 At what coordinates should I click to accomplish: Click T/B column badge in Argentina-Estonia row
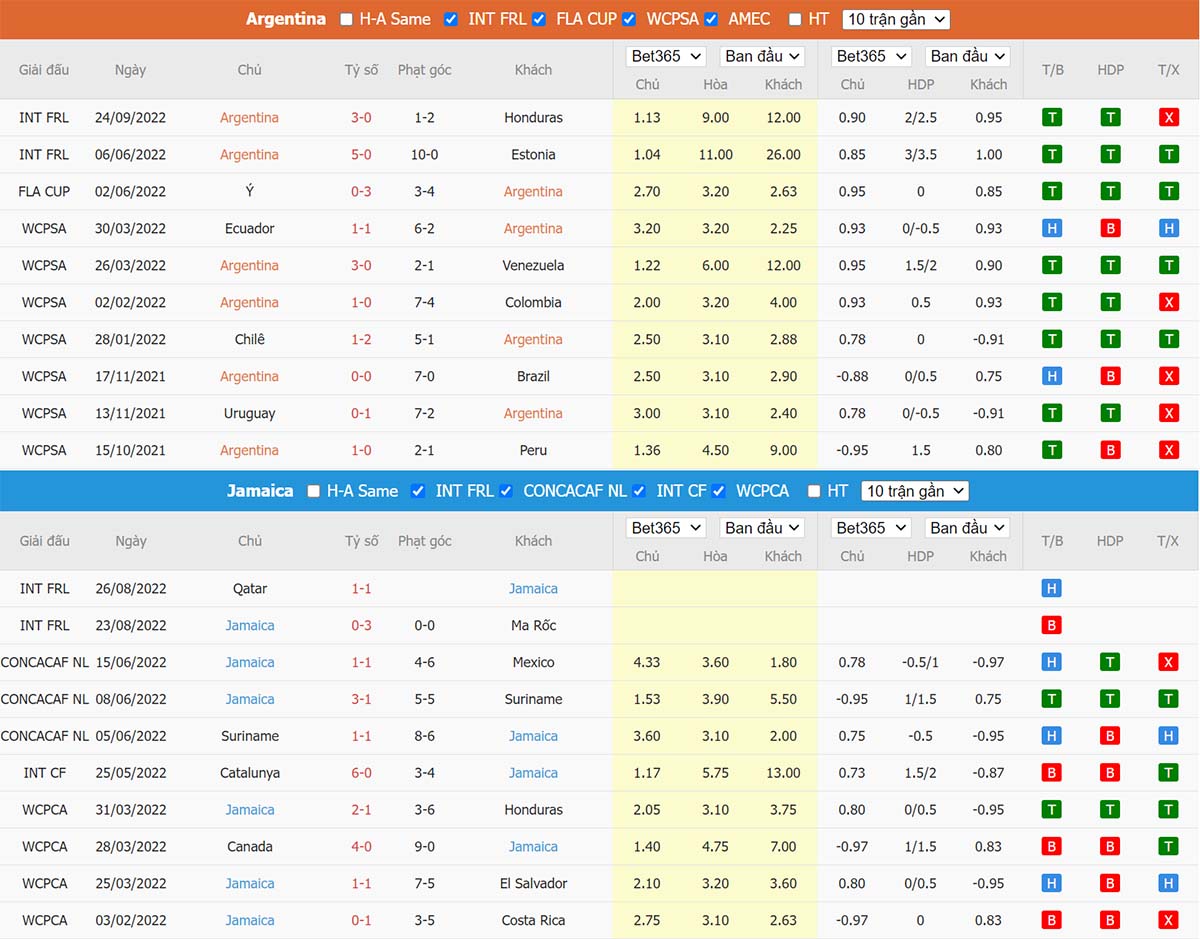(x=1051, y=155)
